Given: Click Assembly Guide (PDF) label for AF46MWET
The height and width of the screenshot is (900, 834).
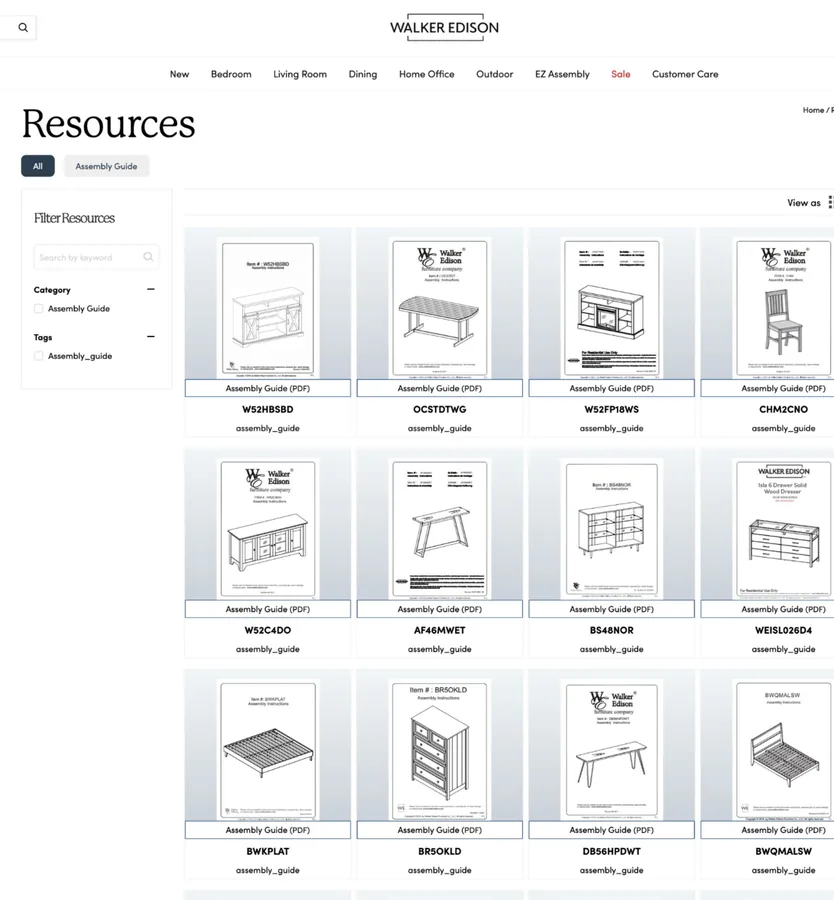Looking at the screenshot, I should pos(440,609).
